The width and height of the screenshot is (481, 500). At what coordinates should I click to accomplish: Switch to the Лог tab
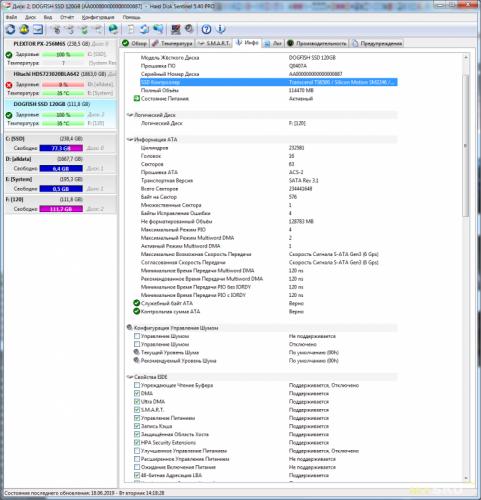pos(273,43)
